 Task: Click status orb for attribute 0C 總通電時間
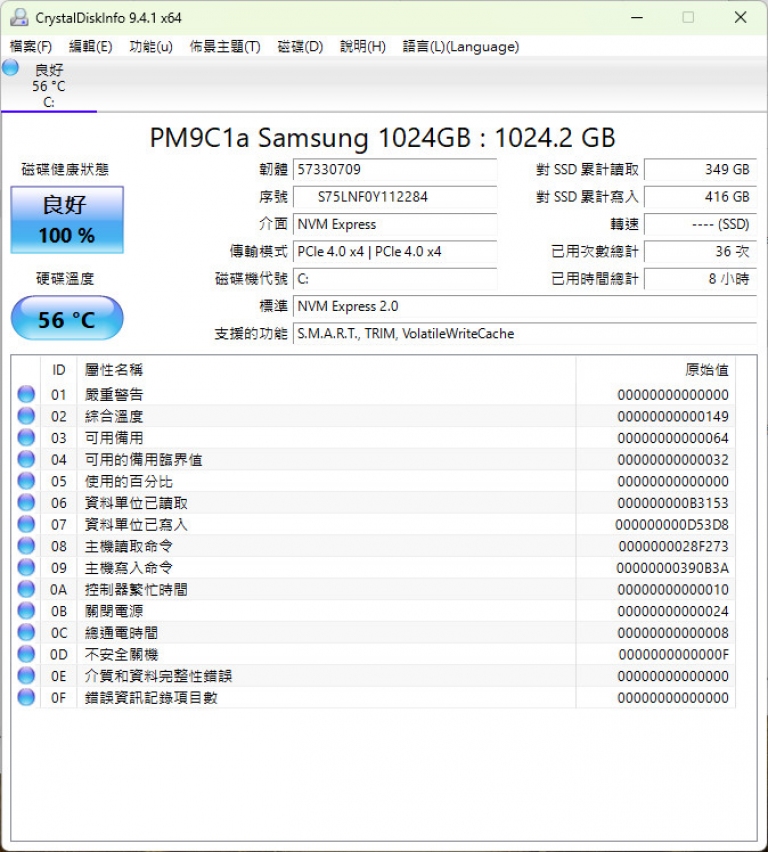(26, 632)
